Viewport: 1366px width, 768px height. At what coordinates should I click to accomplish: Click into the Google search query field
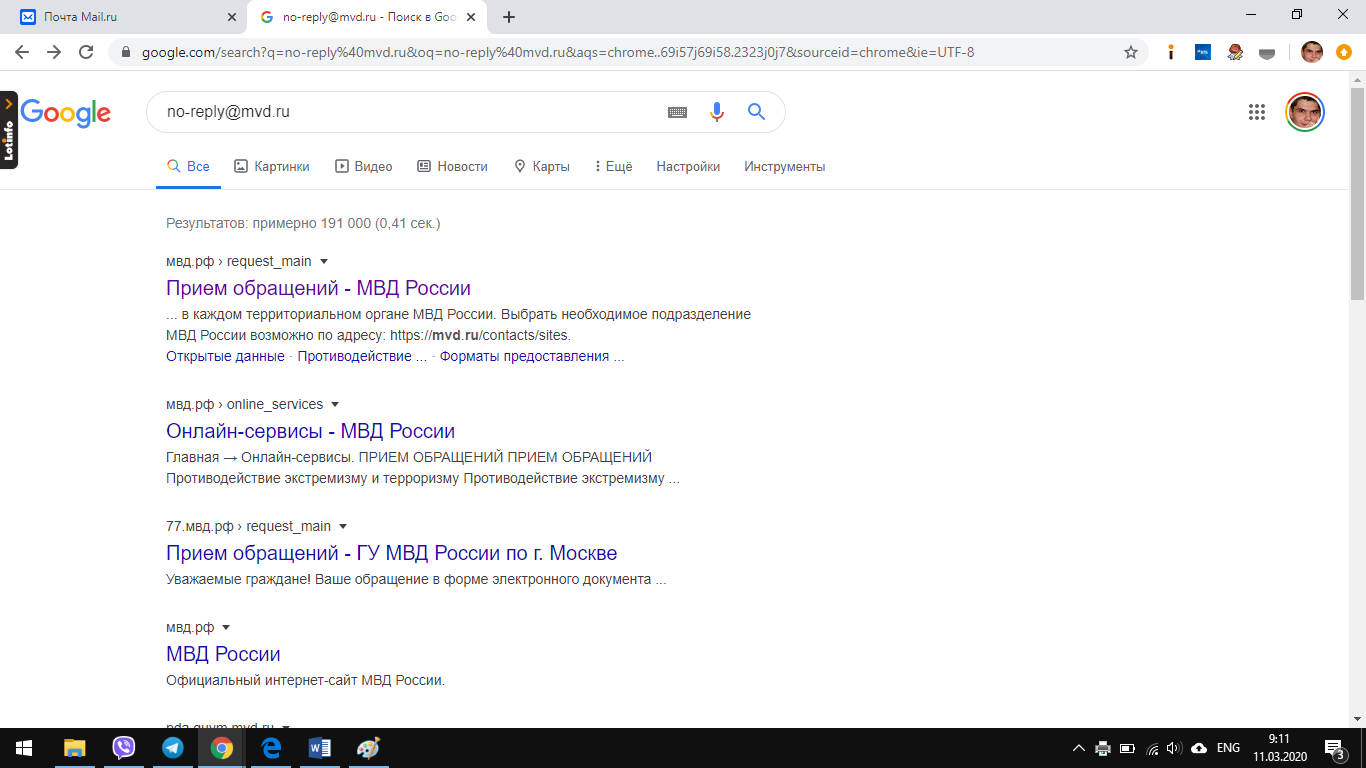pos(400,112)
